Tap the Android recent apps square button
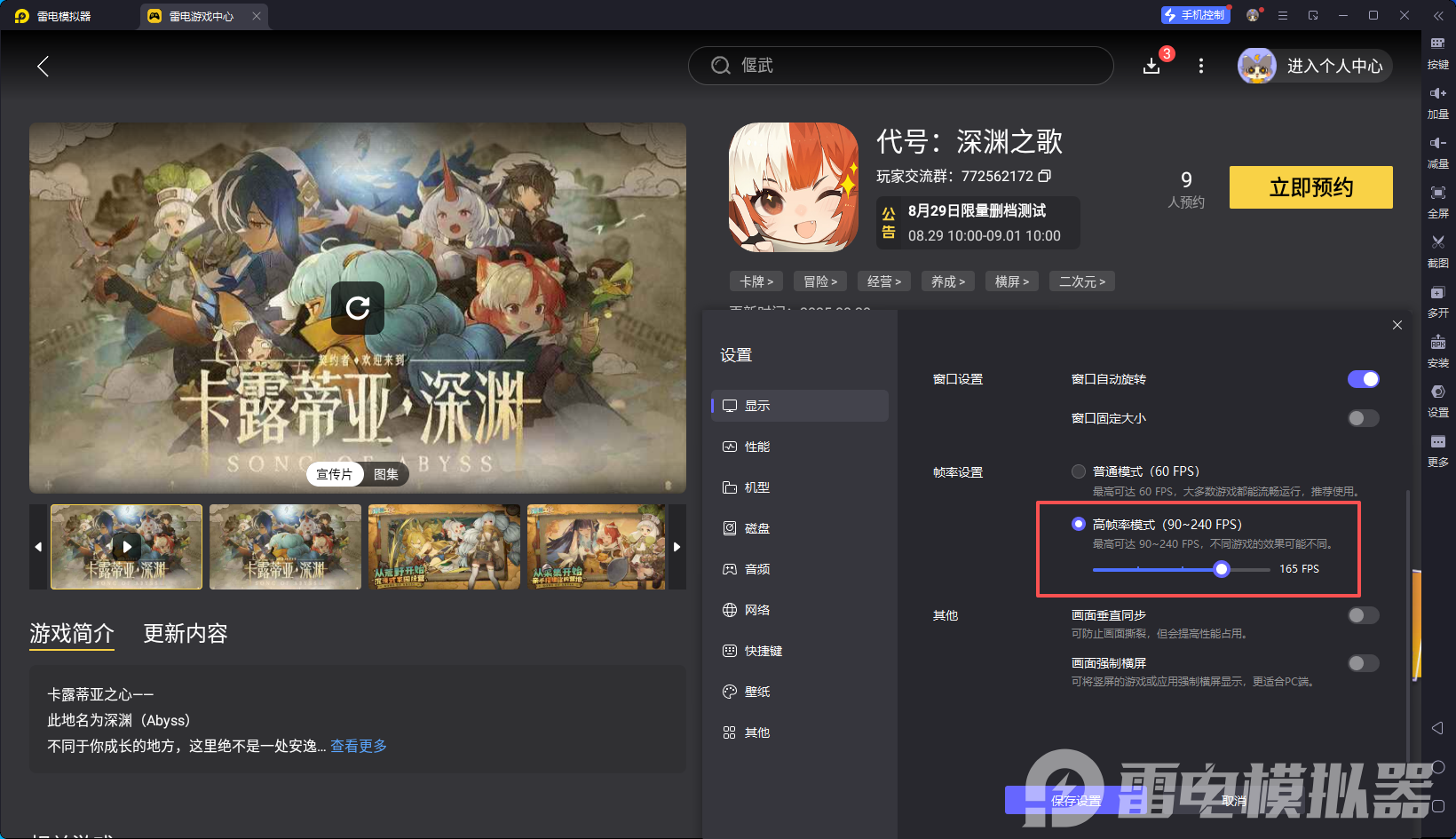1456x839 pixels. [1438, 806]
